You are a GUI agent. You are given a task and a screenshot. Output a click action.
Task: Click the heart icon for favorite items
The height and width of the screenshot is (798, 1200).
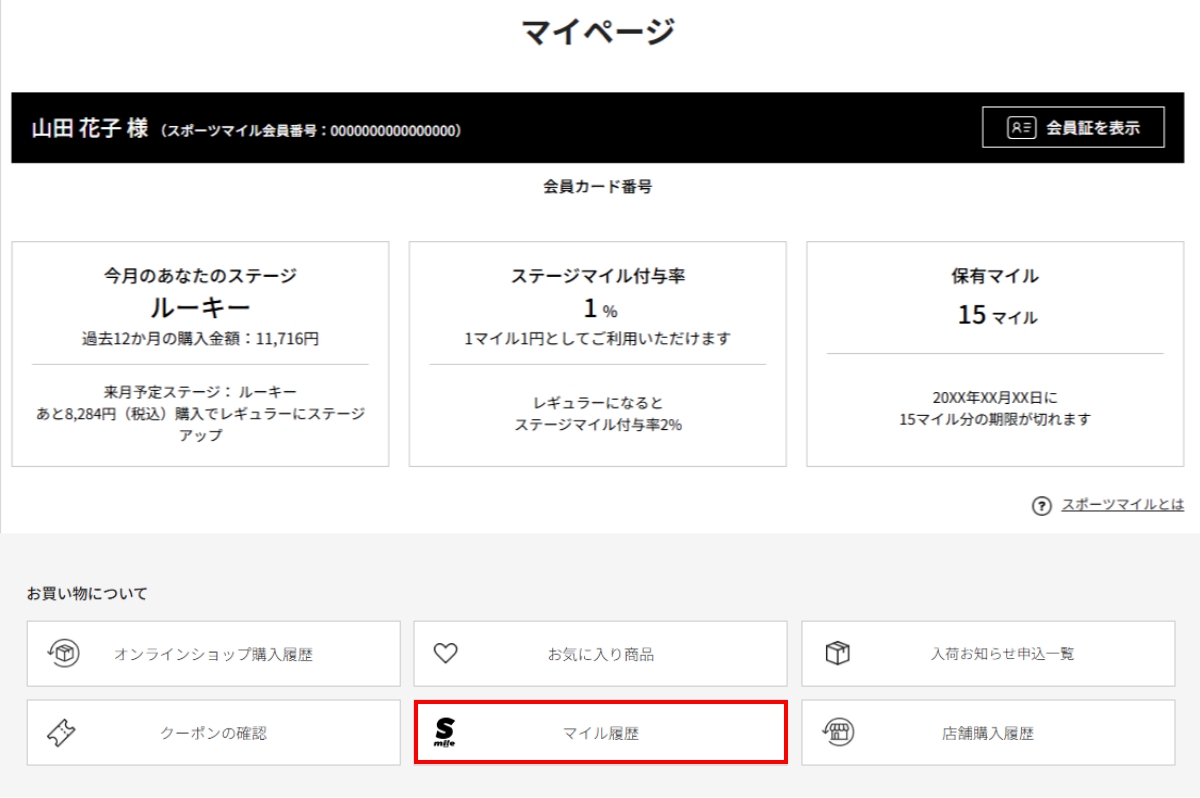pyautogui.click(x=445, y=654)
